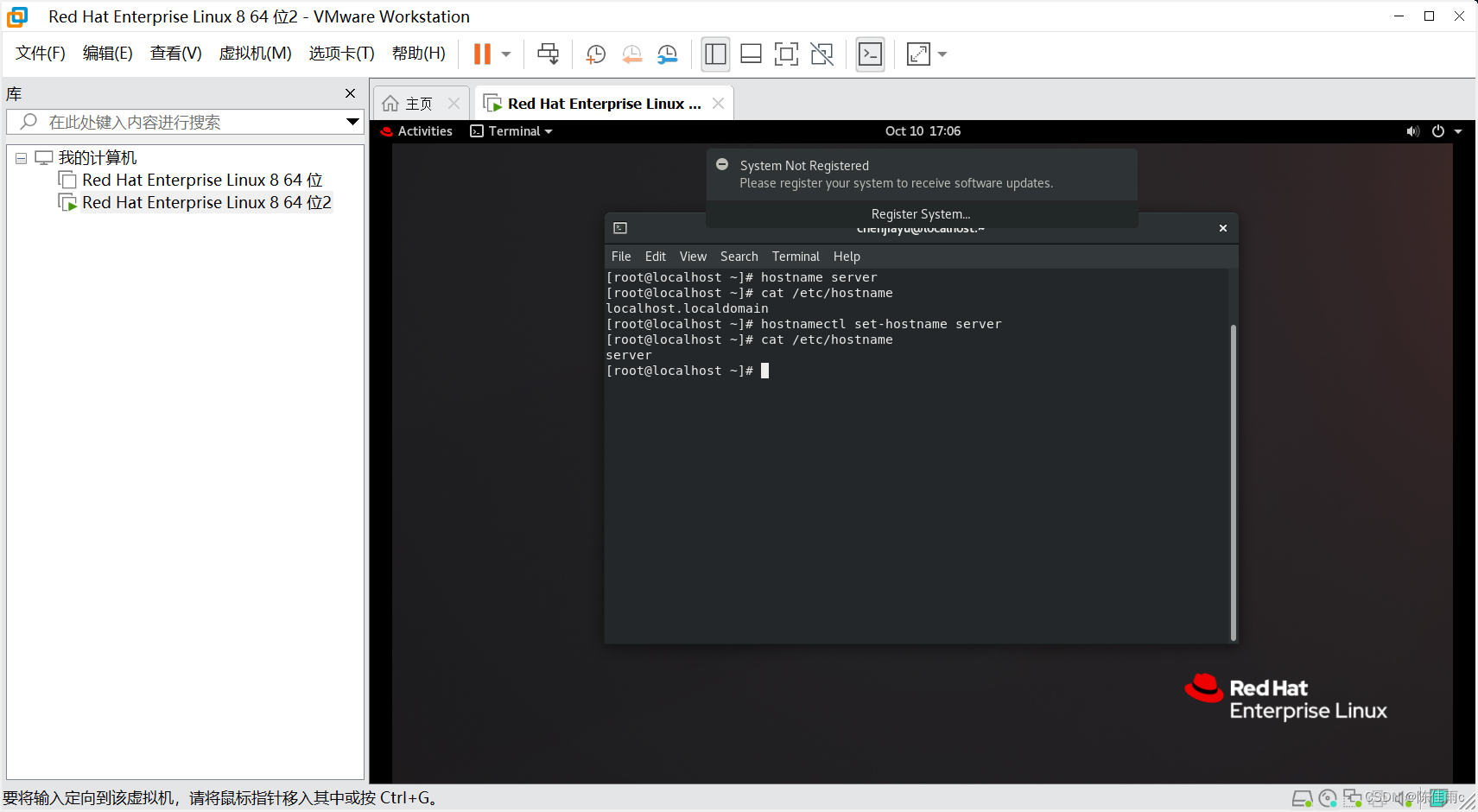Open the power options dropdown beside the pause button

[506, 54]
